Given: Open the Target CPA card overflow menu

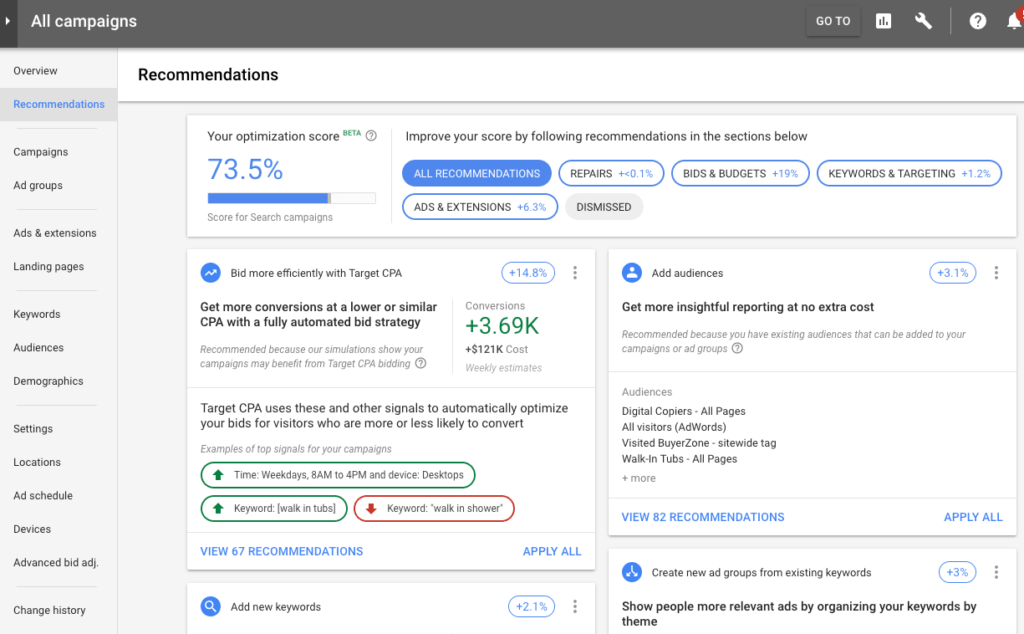Looking at the screenshot, I should [575, 272].
